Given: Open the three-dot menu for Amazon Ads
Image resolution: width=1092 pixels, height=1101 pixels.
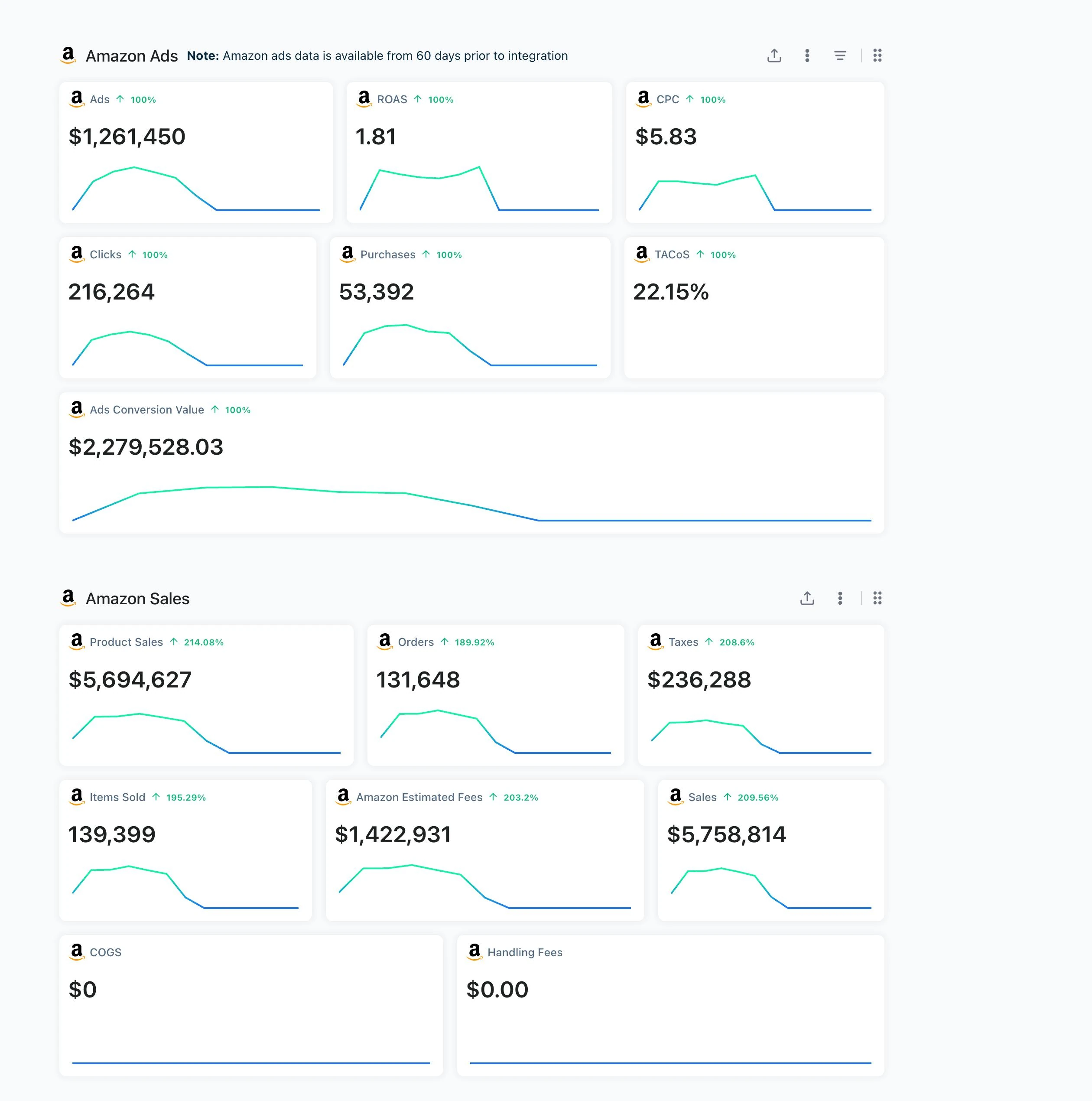Looking at the screenshot, I should pyautogui.click(x=807, y=55).
